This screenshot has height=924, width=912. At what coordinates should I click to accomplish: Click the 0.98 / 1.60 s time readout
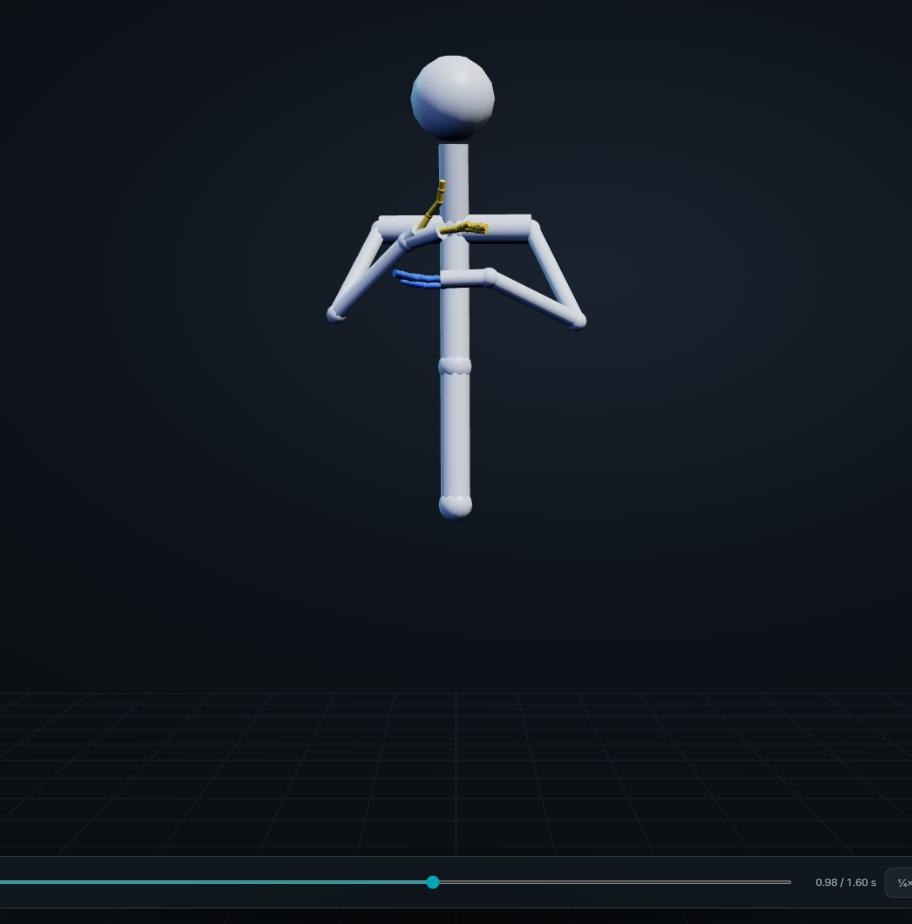point(845,882)
